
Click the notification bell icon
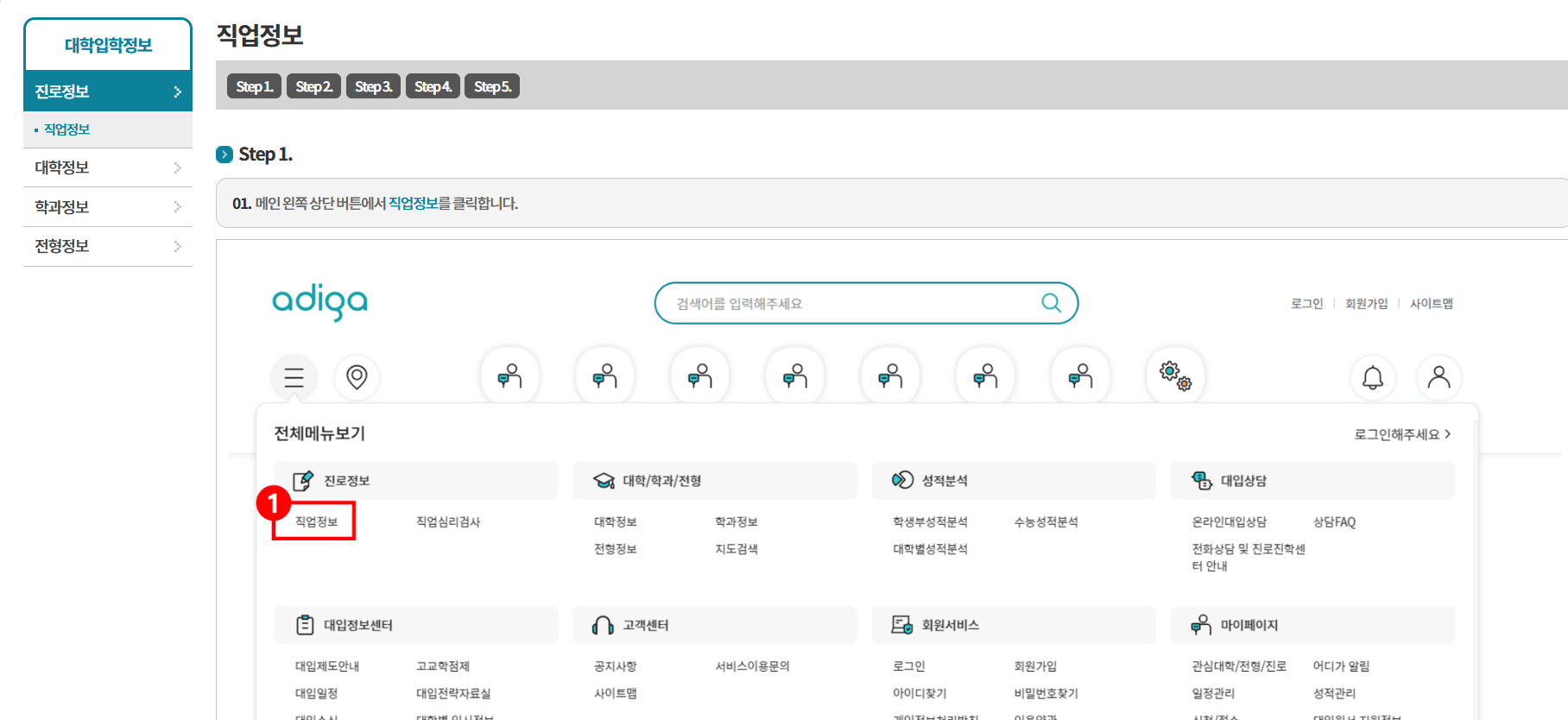(x=1373, y=377)
